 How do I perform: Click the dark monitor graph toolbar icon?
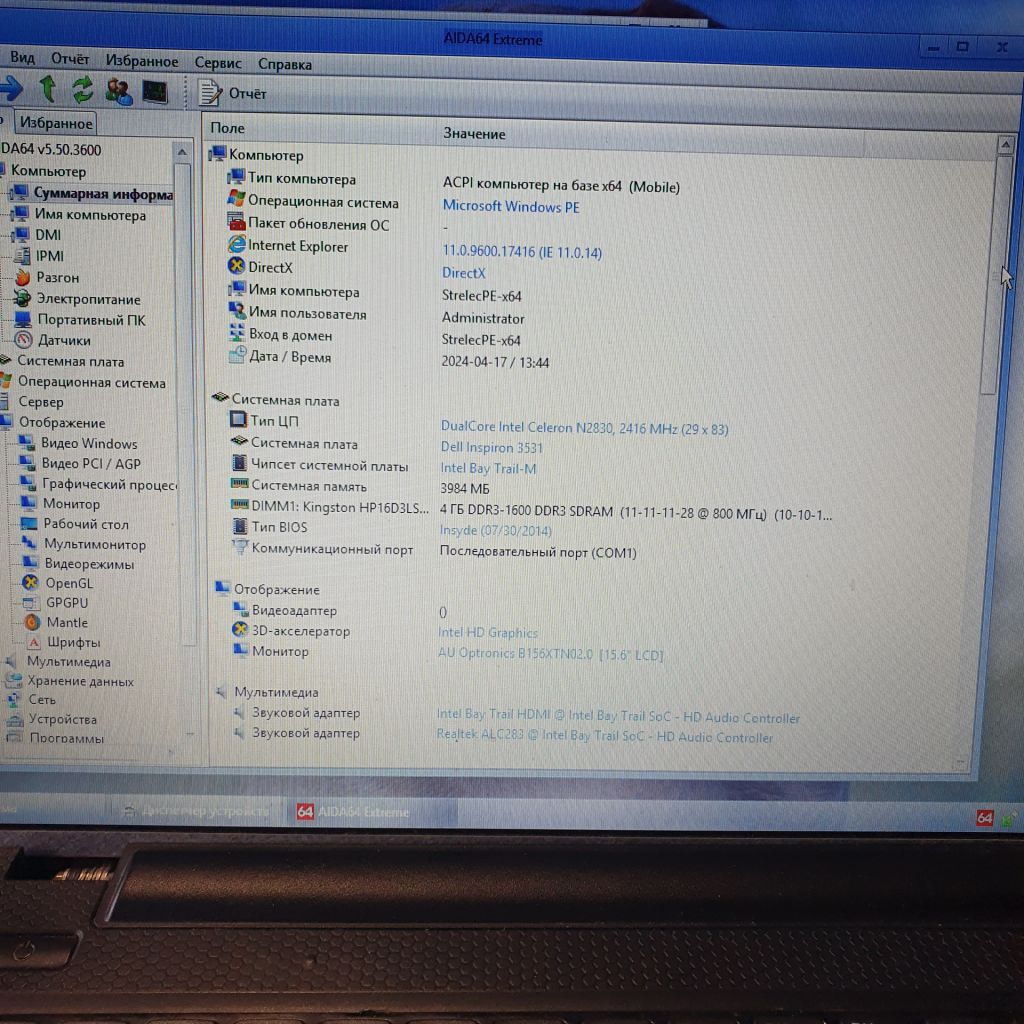pos(155,92)
